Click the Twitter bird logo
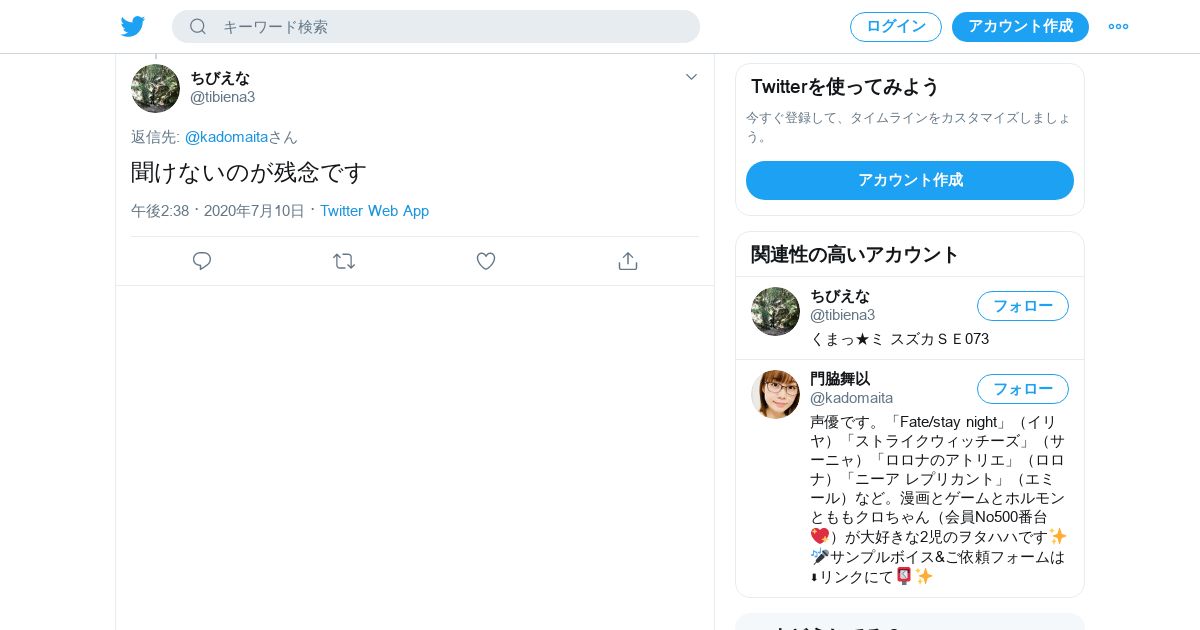The image size is (1200, 630). coord(133,26)
